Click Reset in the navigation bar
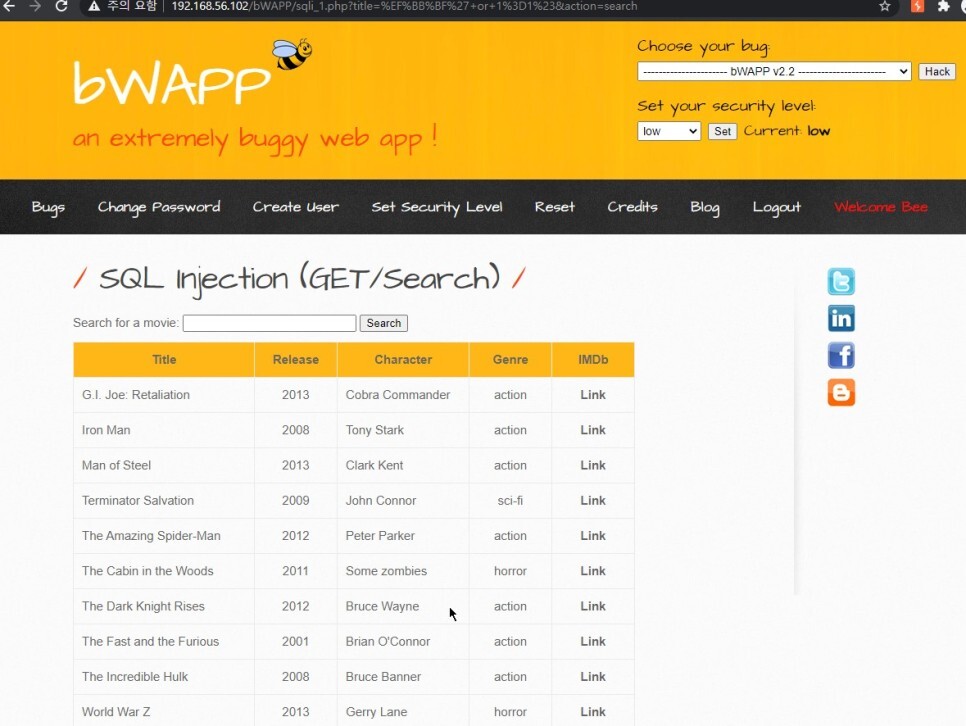 point(554,207)
